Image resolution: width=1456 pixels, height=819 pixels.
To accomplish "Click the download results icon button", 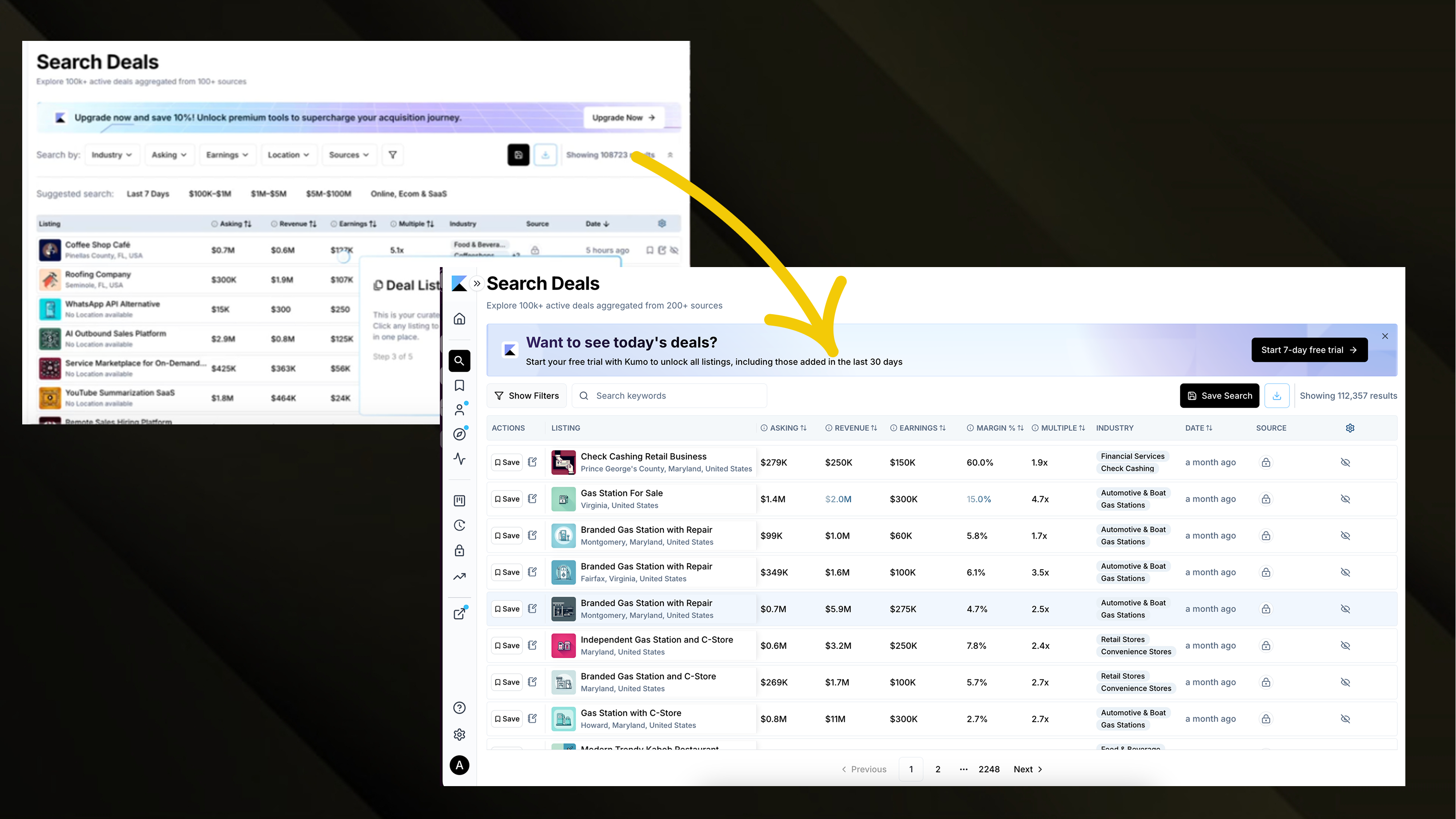I will pyautogui.click(x=1276, y=396).
